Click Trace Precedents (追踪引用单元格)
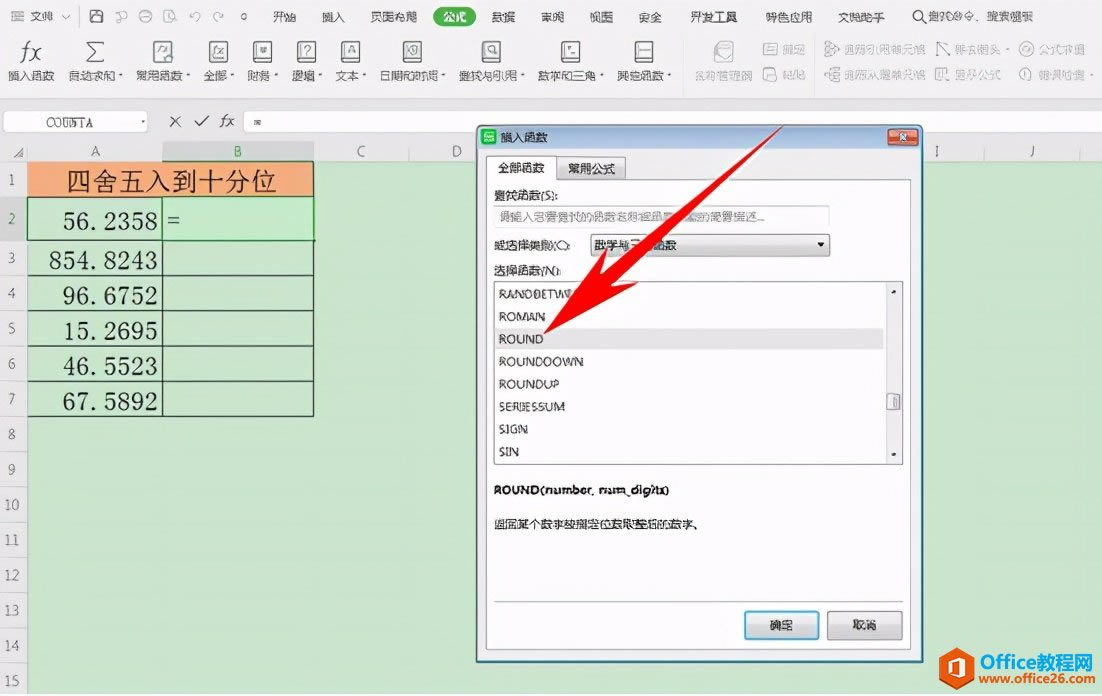The width and height of the screenshot is (1102, 696). (x=874, y=49)
